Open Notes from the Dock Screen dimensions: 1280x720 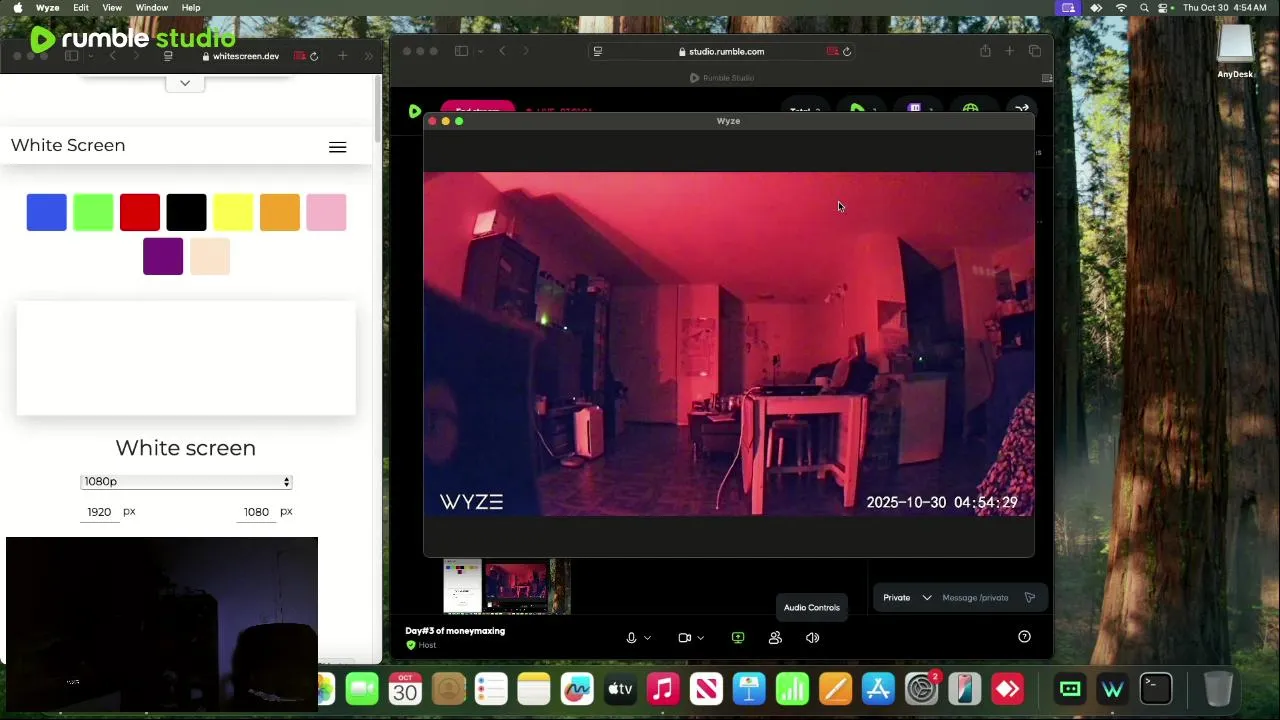coord(534,689)
